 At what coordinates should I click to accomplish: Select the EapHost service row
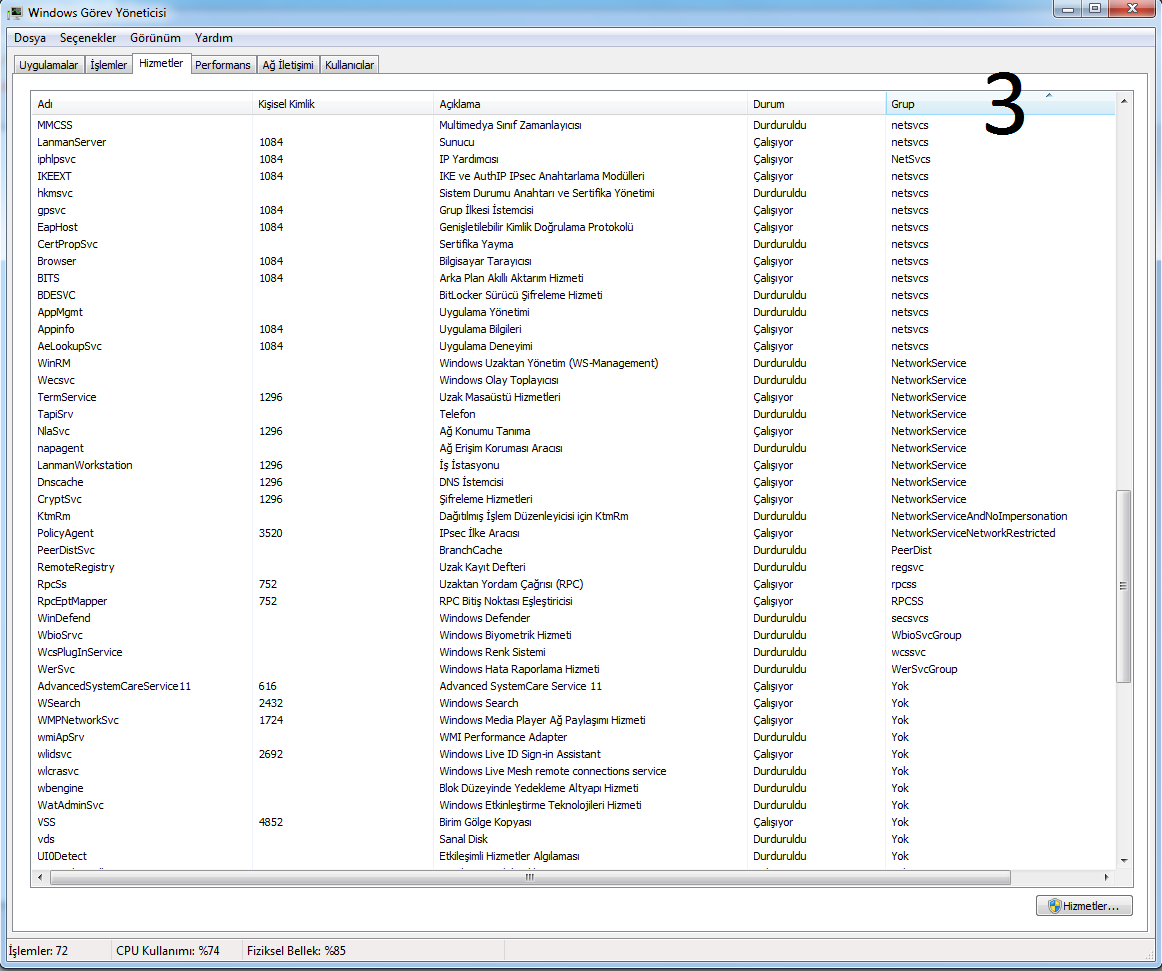click(x=573, y=228)
